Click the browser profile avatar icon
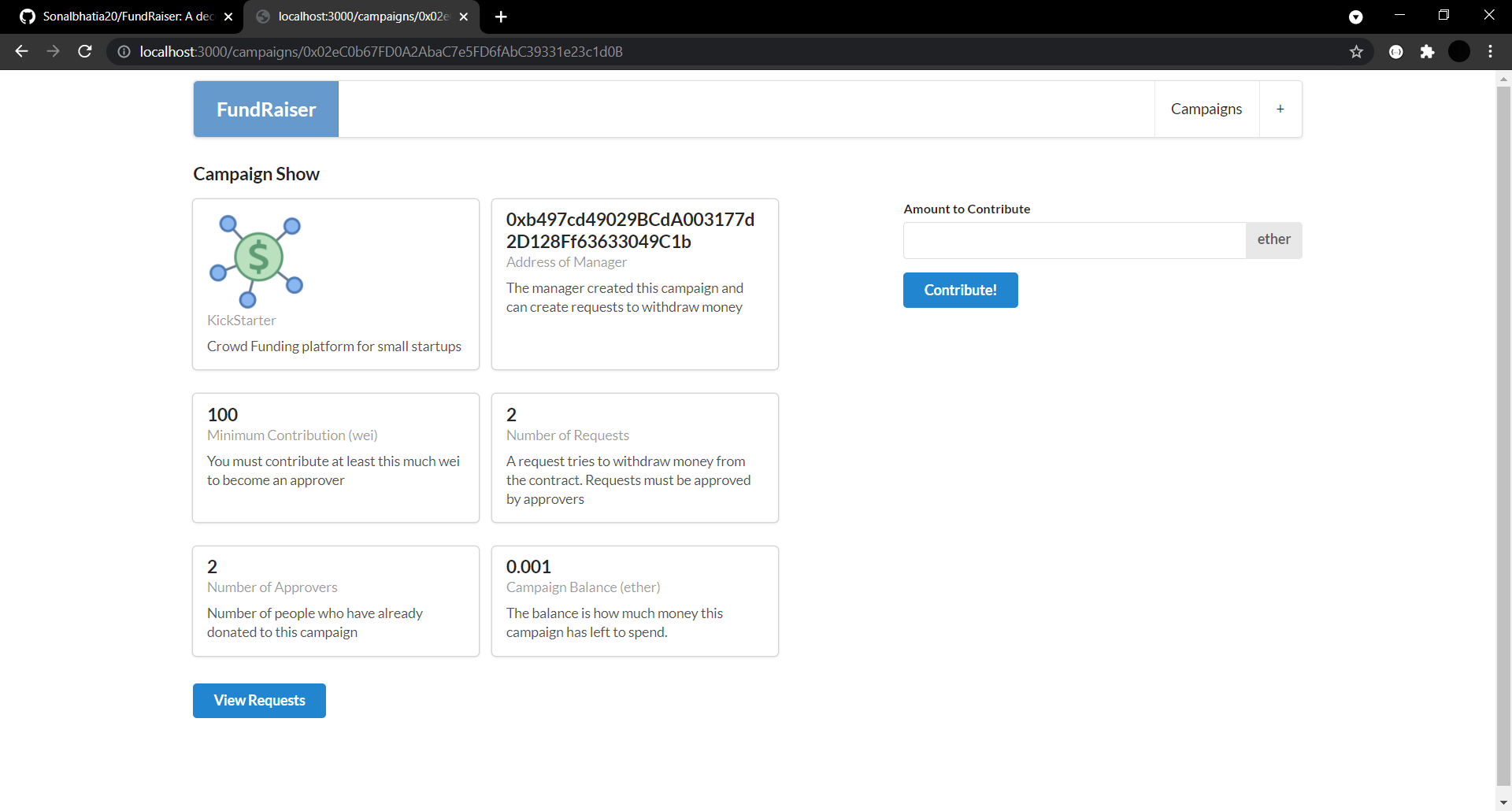Image resolution: width=1512 pixels, height=811 pixels. point(1460,52)
